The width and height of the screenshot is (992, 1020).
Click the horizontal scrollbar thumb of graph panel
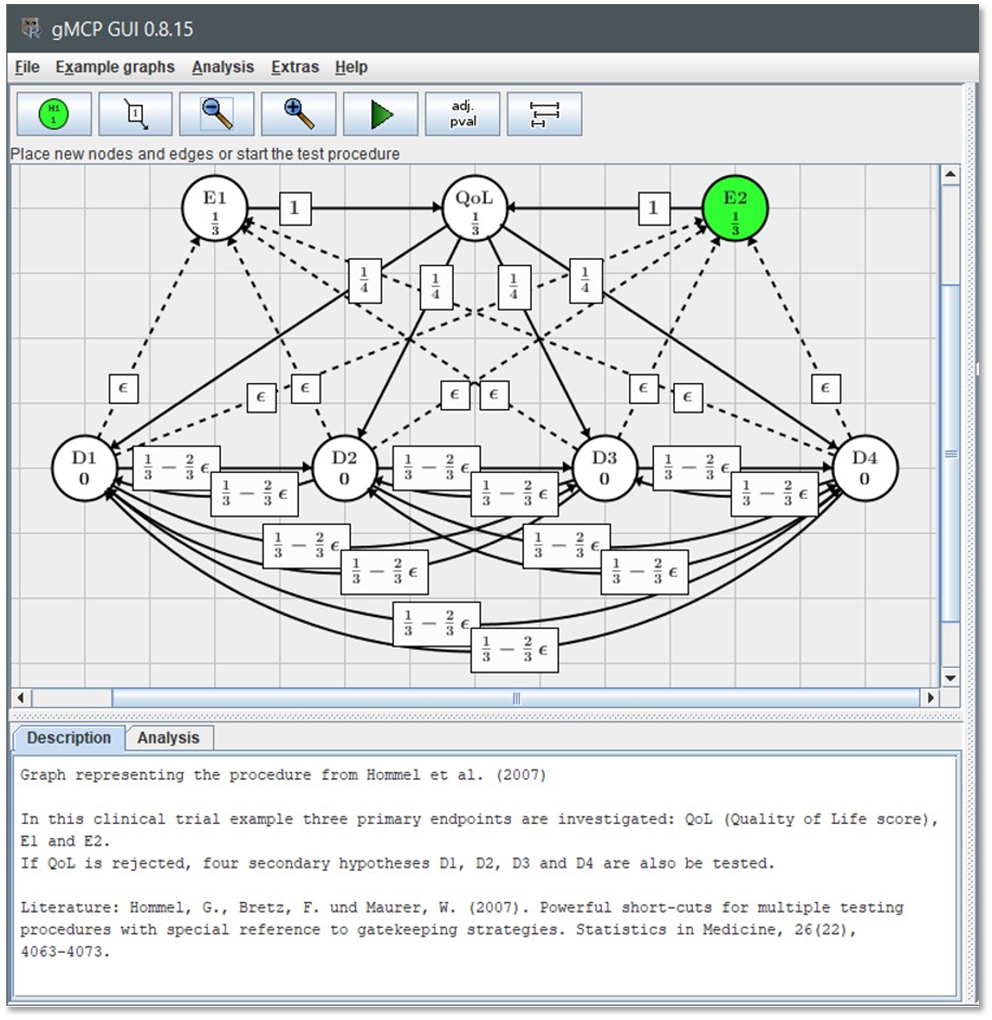point(516,698)
